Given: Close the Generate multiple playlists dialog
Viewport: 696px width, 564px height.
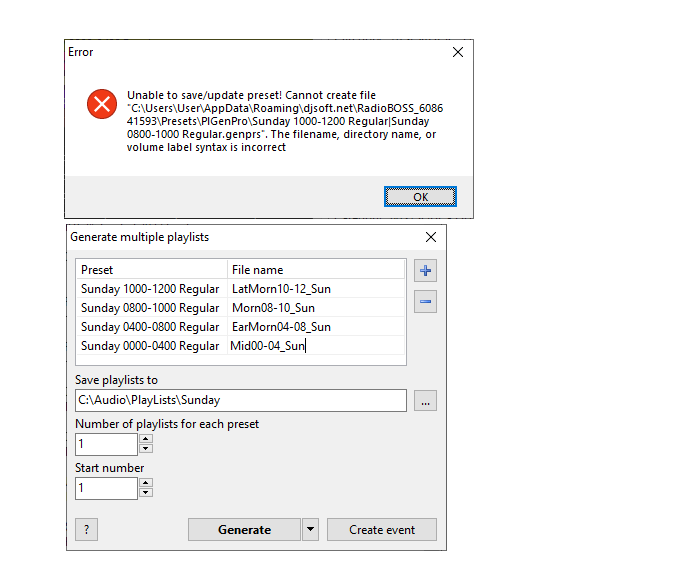Looking at the screenshot, I should (x=431, y=238).
